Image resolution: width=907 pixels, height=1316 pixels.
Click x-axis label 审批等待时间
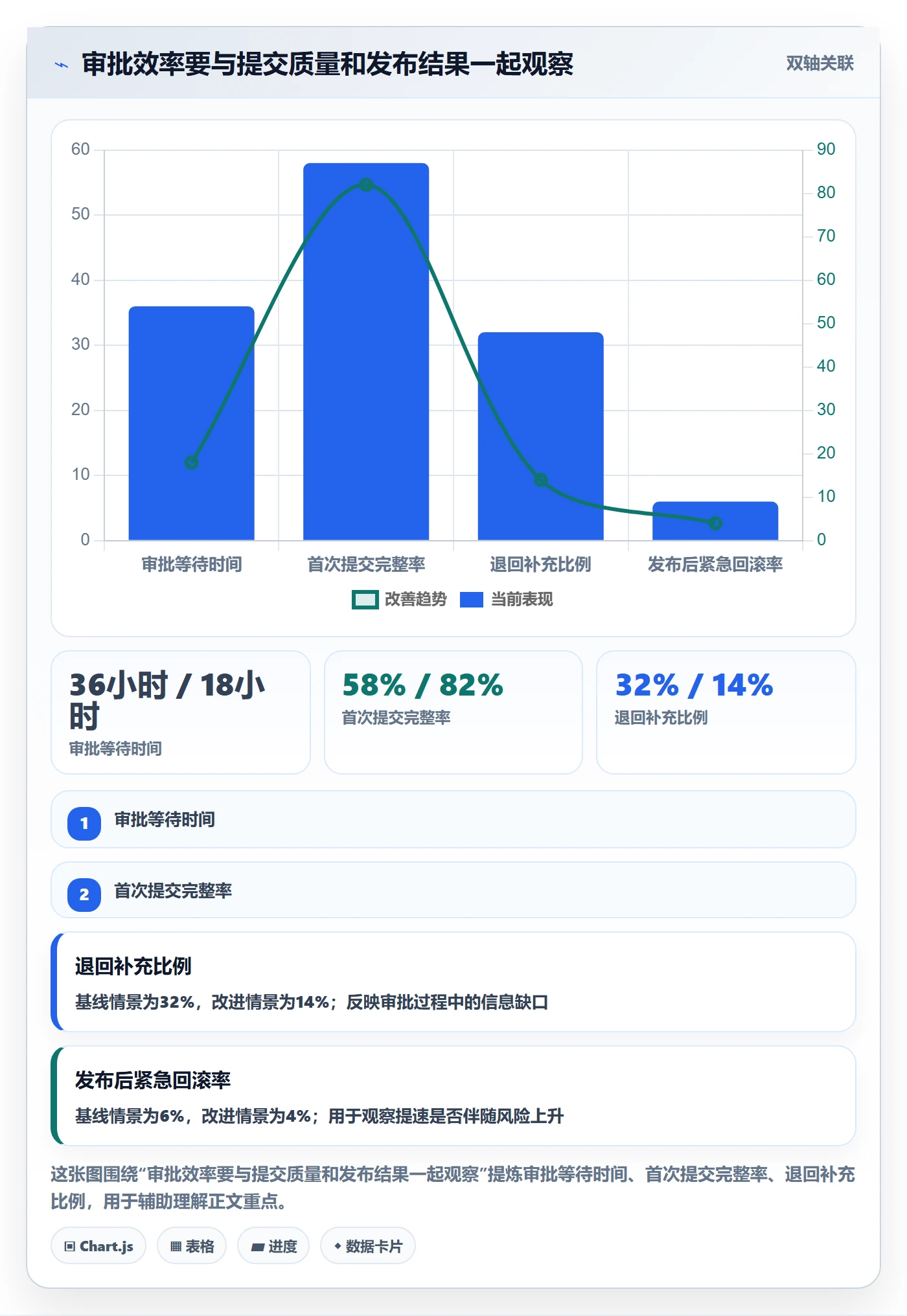(x=192, y=565)
